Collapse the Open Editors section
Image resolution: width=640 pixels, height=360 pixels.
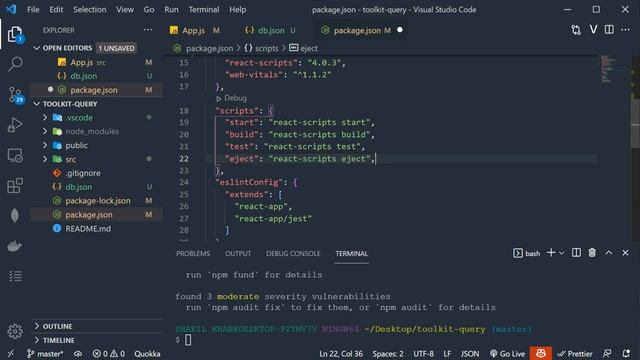(x=37, y=48)
